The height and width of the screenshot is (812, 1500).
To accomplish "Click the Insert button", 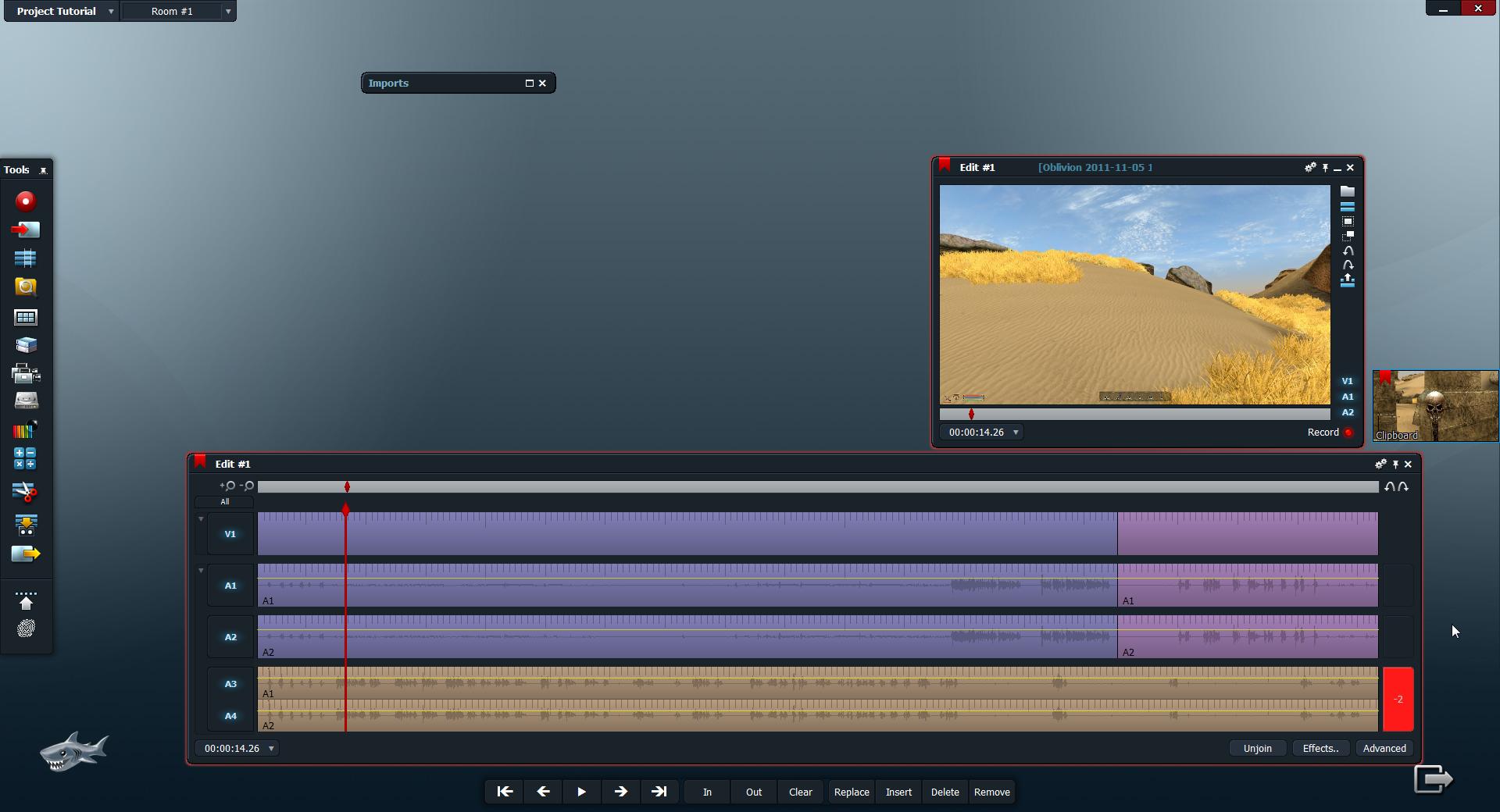I will click(x=898, y=792).
